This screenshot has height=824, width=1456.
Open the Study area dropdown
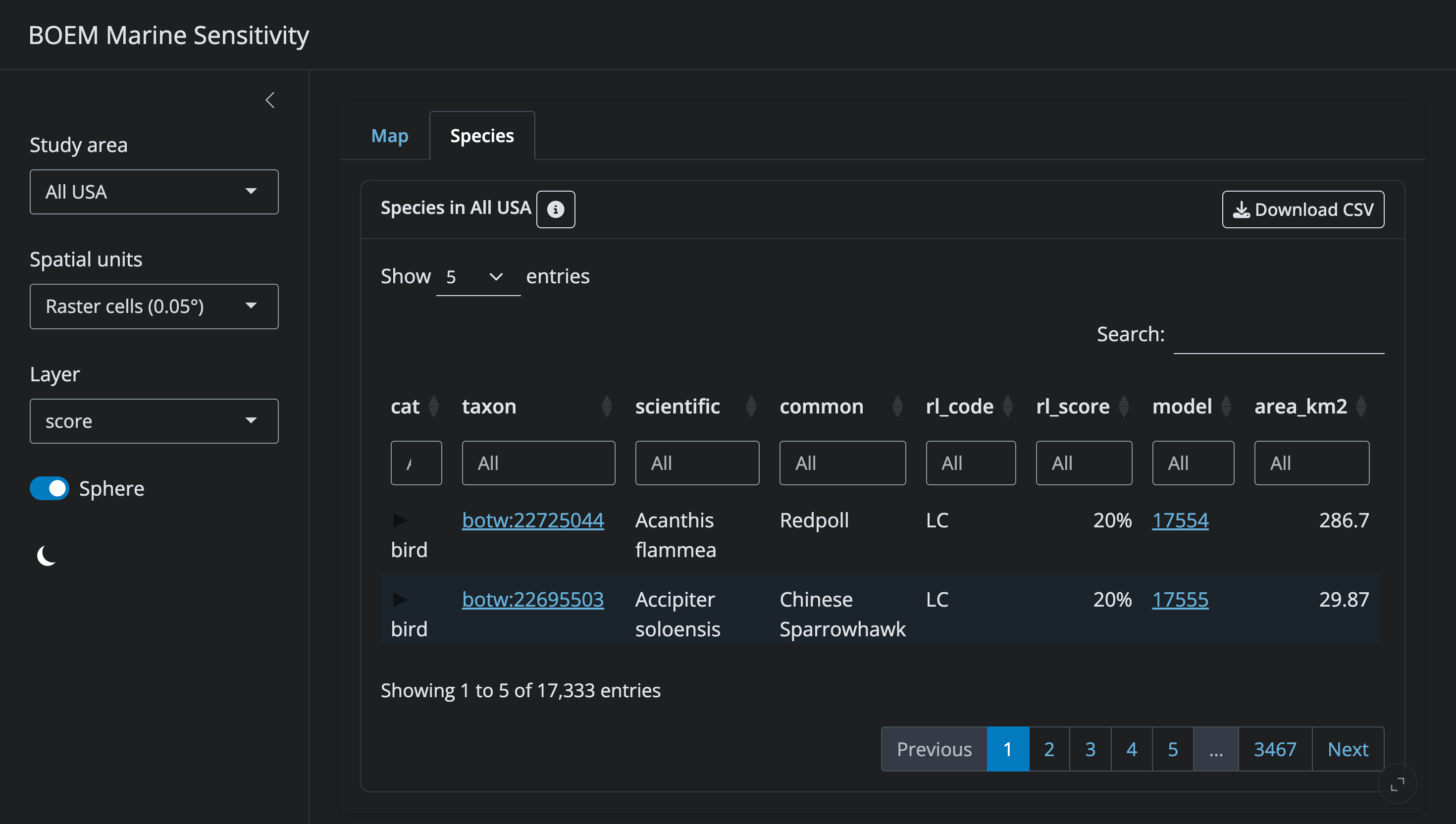[154, 192]
